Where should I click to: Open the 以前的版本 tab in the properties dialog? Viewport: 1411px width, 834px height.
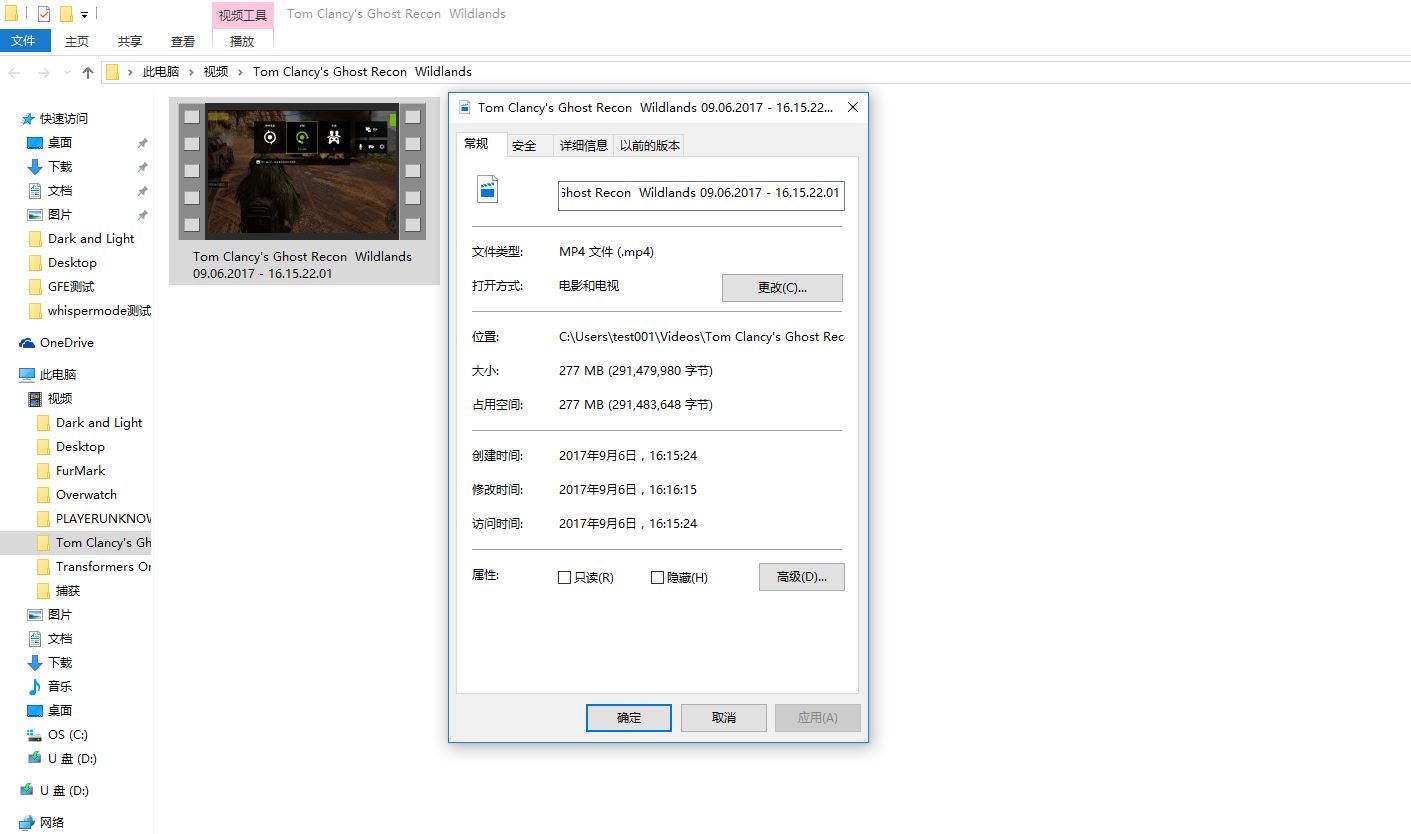[650, 146]
